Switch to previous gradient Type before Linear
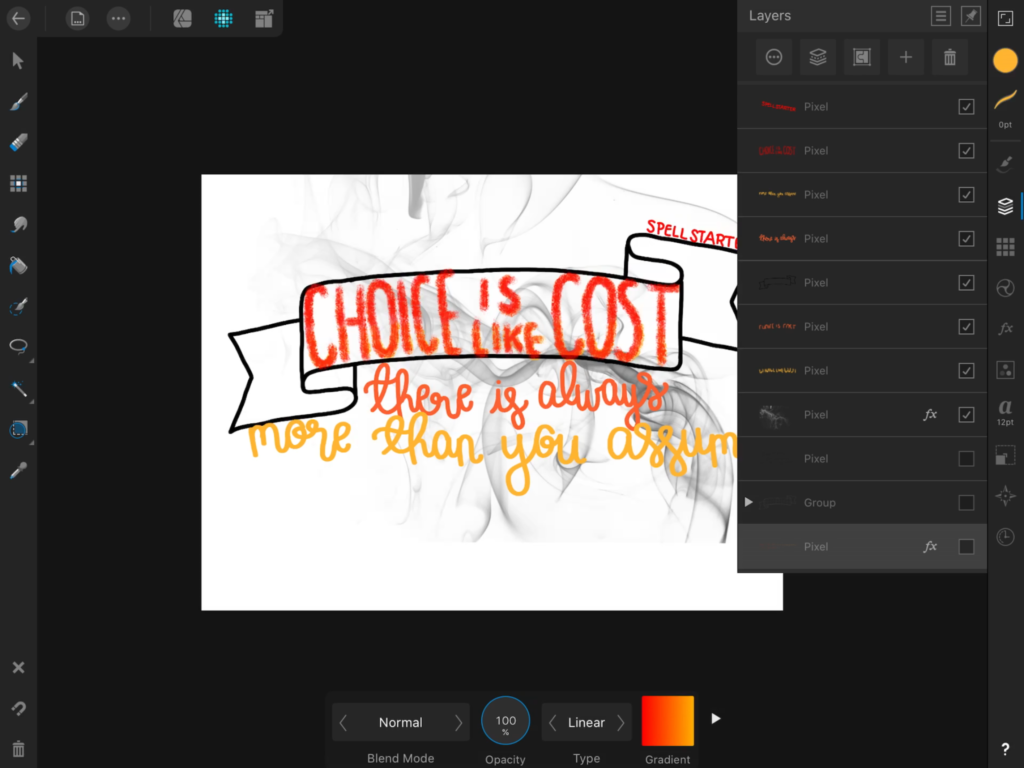 click(x=552, y=722)
